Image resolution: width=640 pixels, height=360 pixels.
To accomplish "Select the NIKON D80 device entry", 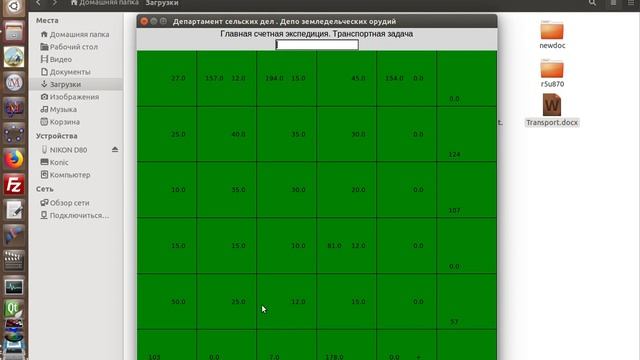I will [x=69, y=150].
